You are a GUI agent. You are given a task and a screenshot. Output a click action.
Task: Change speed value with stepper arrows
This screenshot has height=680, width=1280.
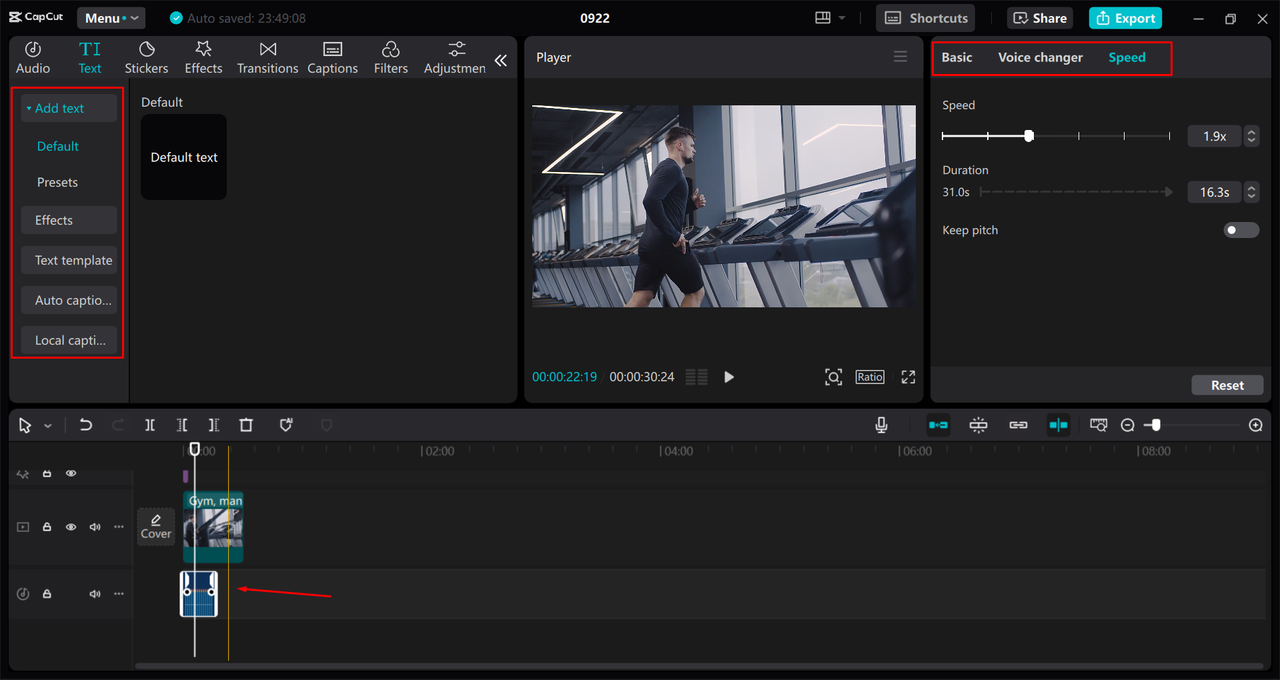[x=1252, y=136]
